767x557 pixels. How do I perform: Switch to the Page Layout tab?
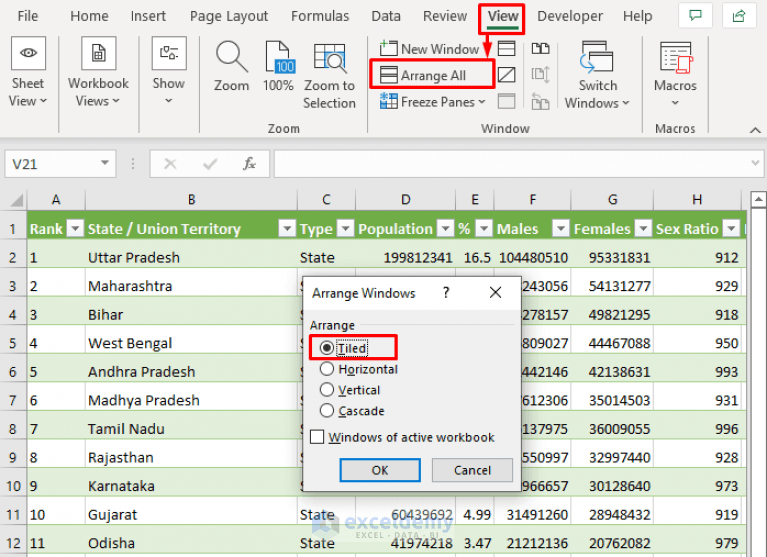(x=229, y=16)
